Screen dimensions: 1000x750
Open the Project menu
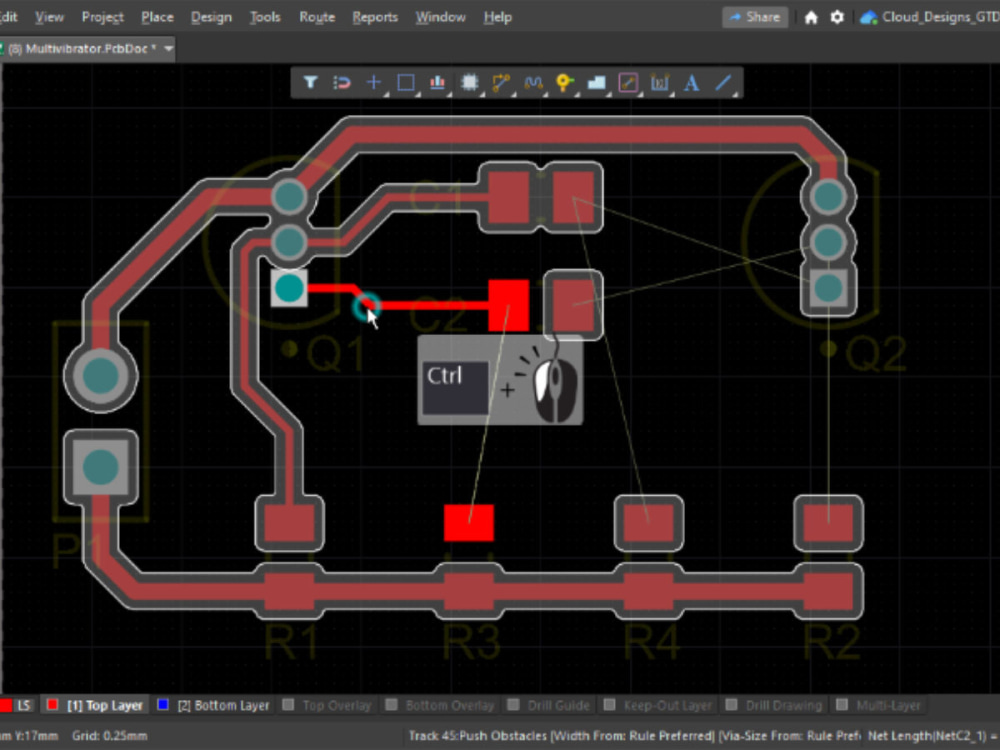[x=103, y=17]
